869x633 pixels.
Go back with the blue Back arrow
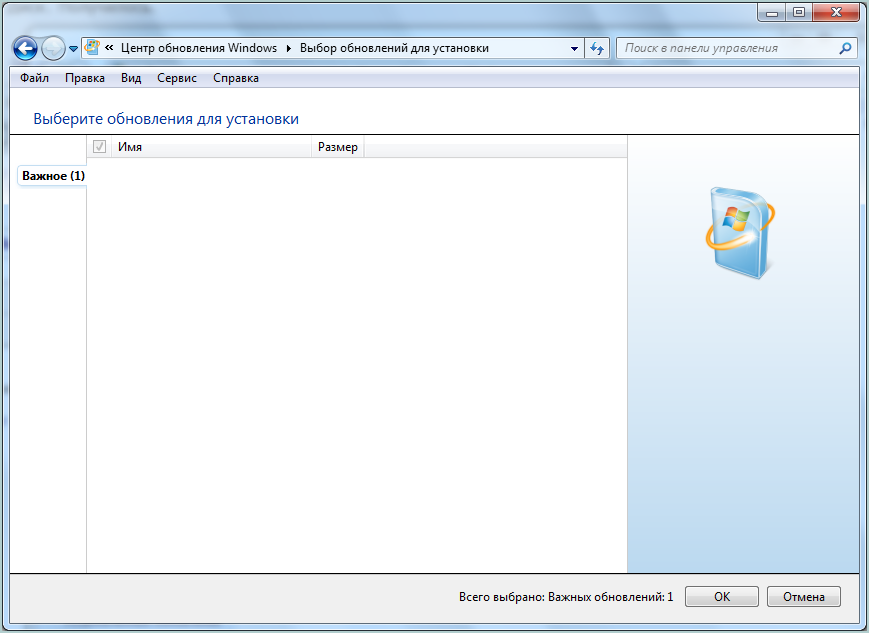pyautogui.click(x=25, y=49)
